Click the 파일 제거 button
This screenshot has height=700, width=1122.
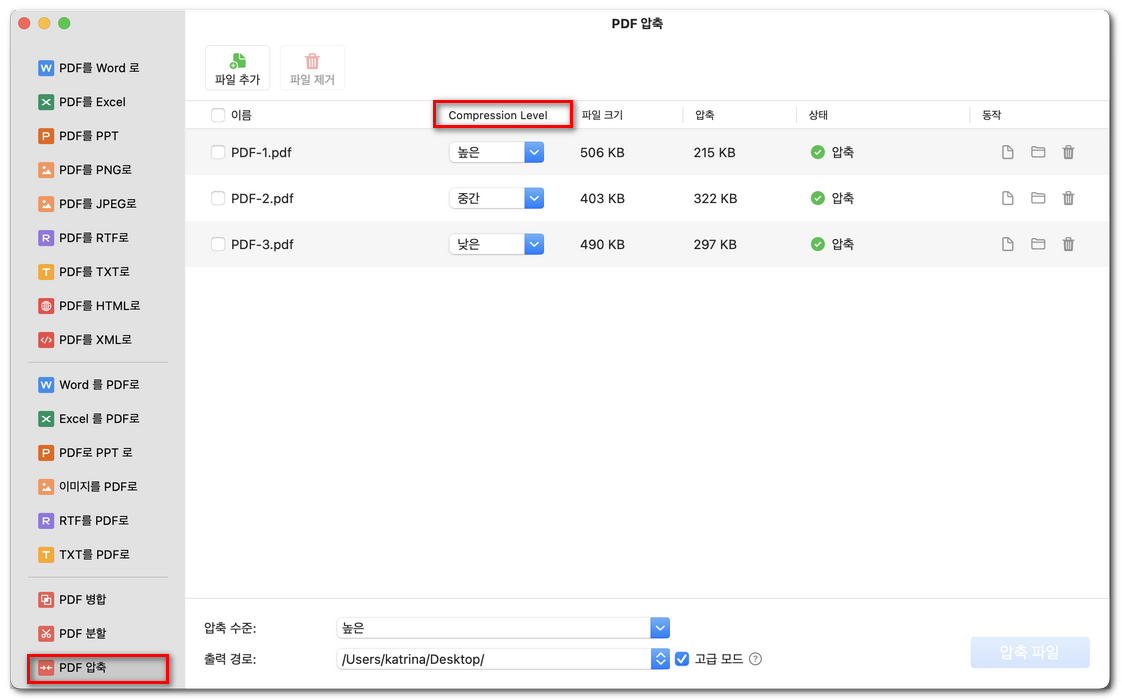click(x=312, y=68)
